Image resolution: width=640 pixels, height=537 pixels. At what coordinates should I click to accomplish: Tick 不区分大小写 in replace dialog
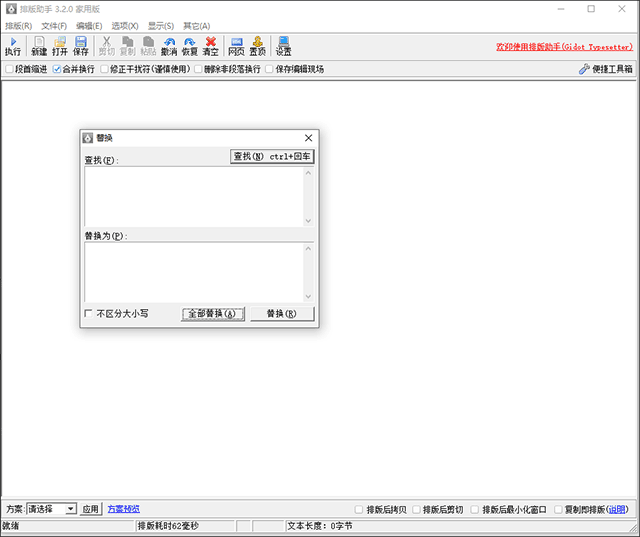88,313
